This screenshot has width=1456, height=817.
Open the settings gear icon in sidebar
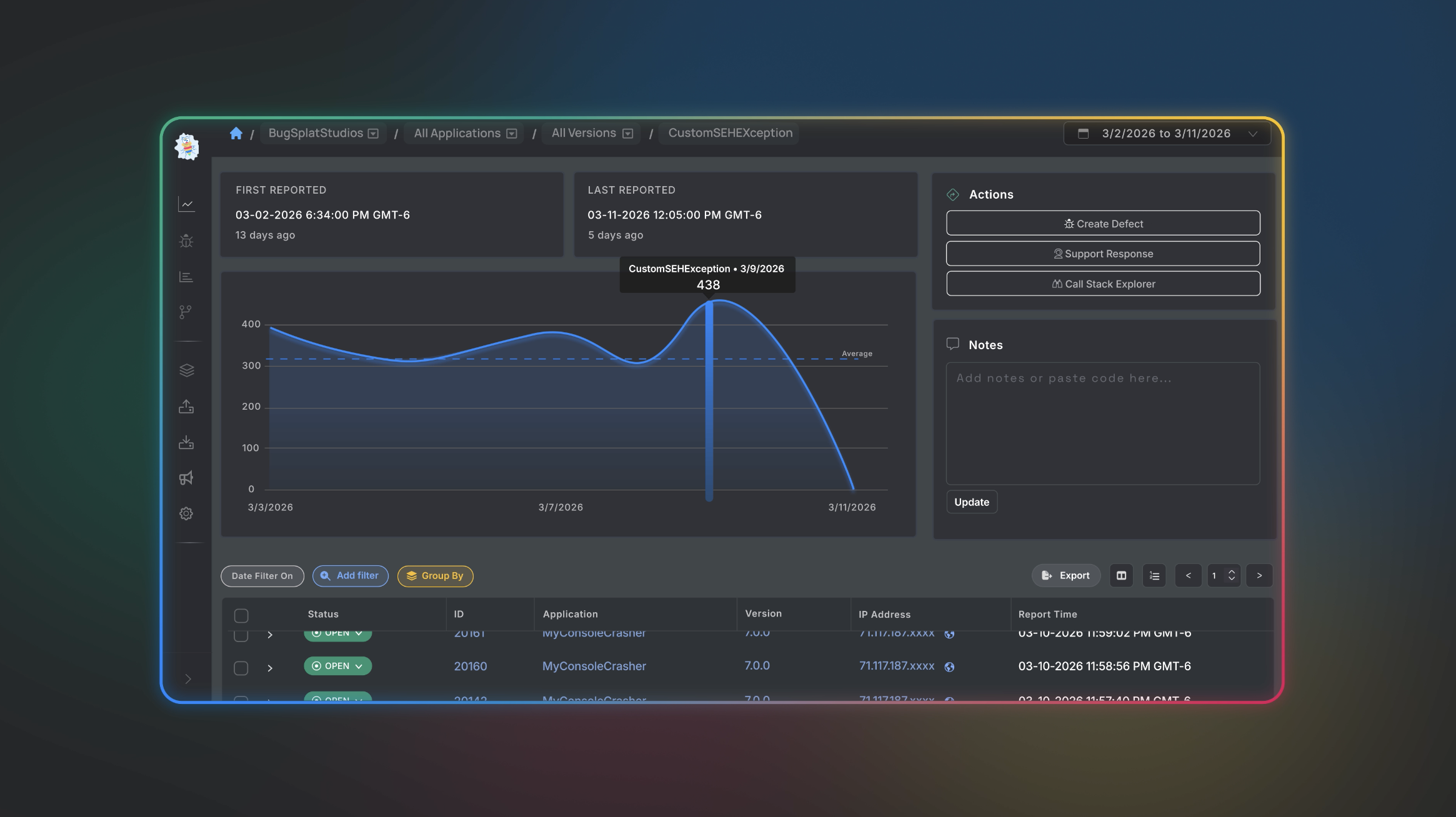186,513
